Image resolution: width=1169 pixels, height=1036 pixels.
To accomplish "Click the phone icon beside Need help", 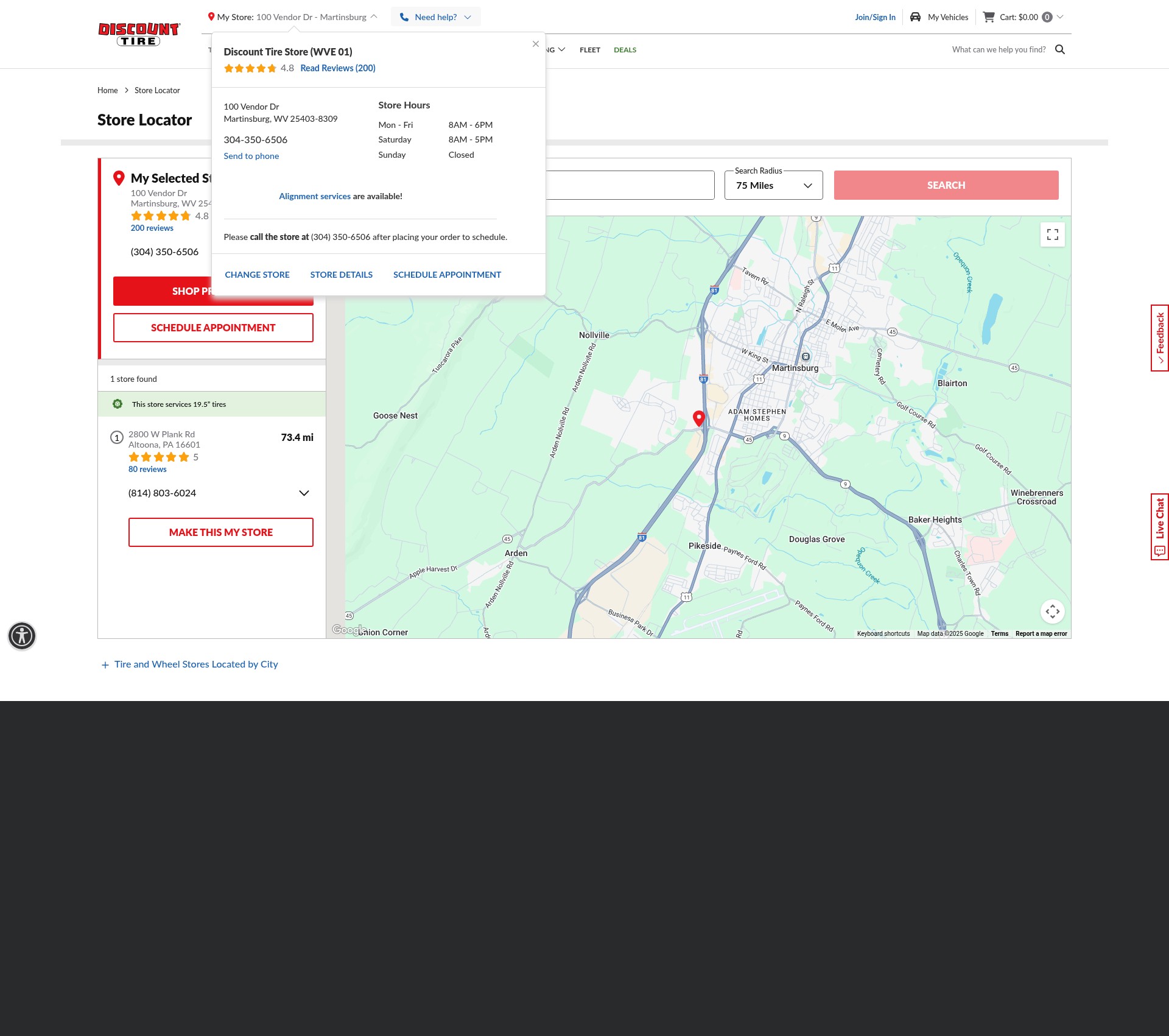I will pyautogui.click(x=404, y=17).
